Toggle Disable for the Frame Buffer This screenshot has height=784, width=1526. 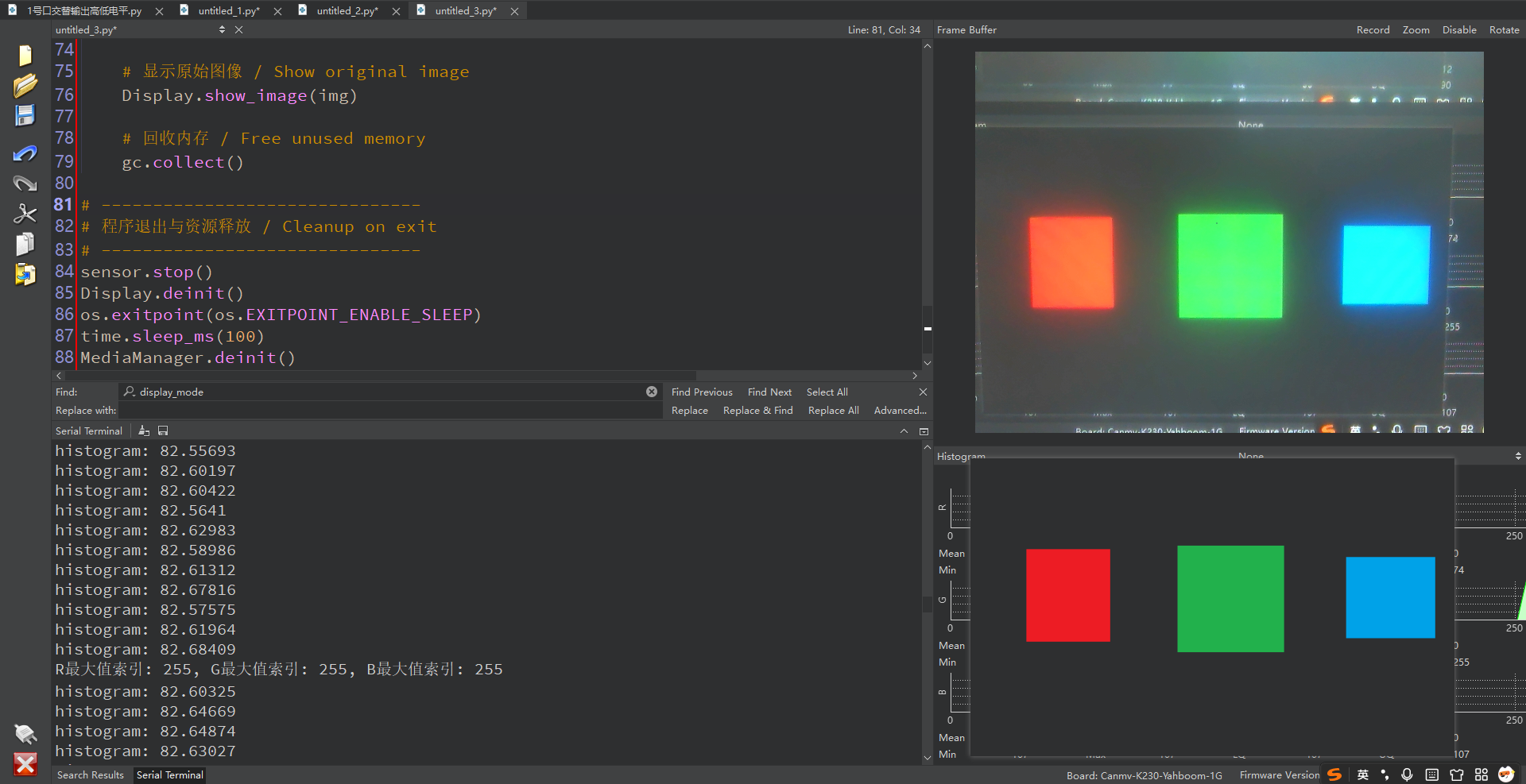1459,29
